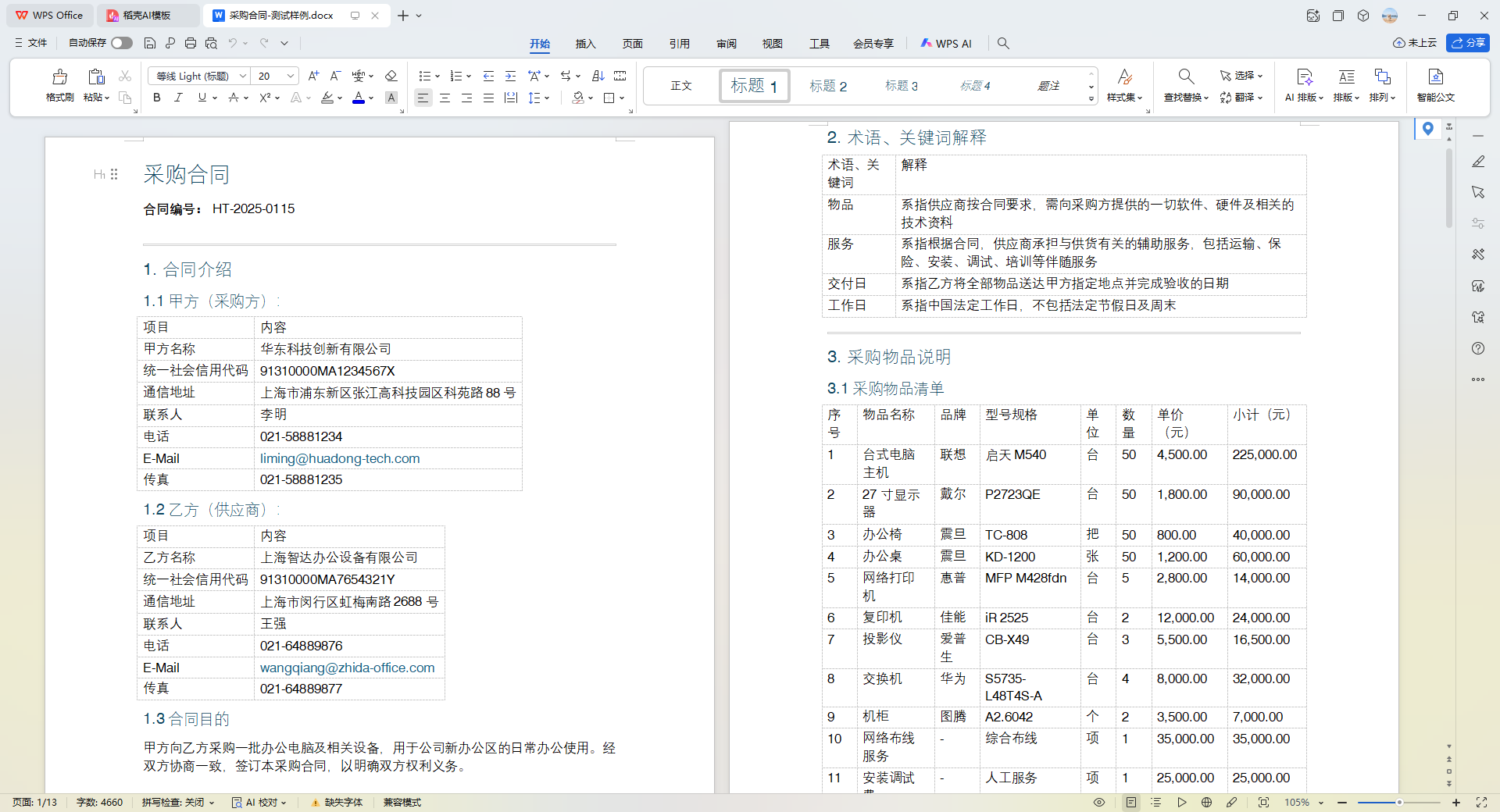Turn off the 自动保存 autosave switch
The height and width of the screenshot is (812, 1500).
point(122,43)
